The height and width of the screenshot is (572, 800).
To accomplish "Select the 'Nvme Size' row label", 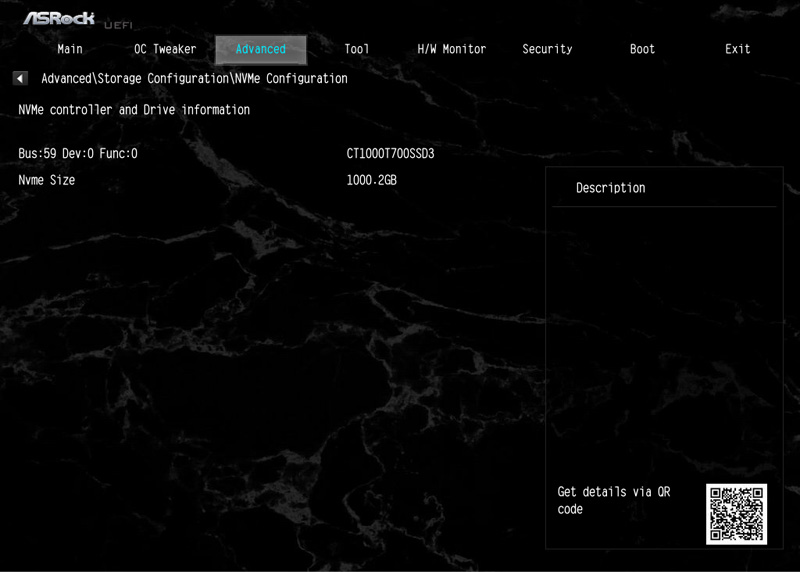I will (46, 180).
